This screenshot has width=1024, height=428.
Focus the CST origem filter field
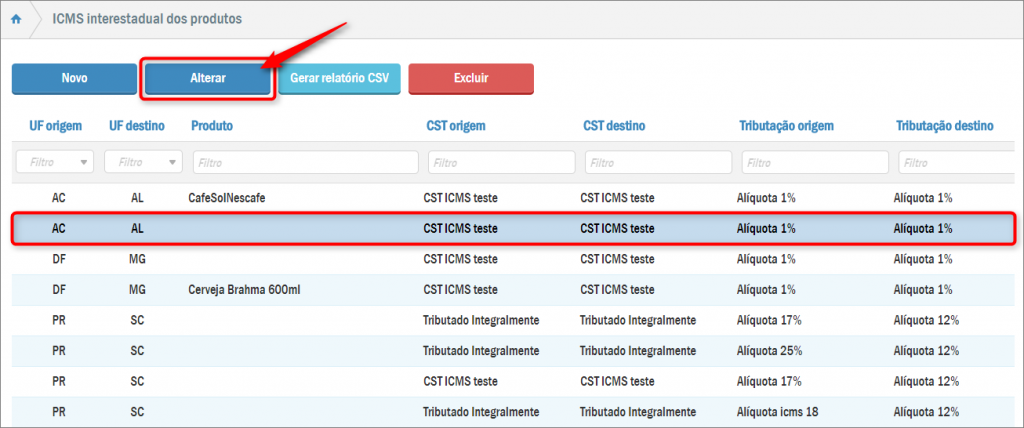pyautogui.click(x=501, y=161)
